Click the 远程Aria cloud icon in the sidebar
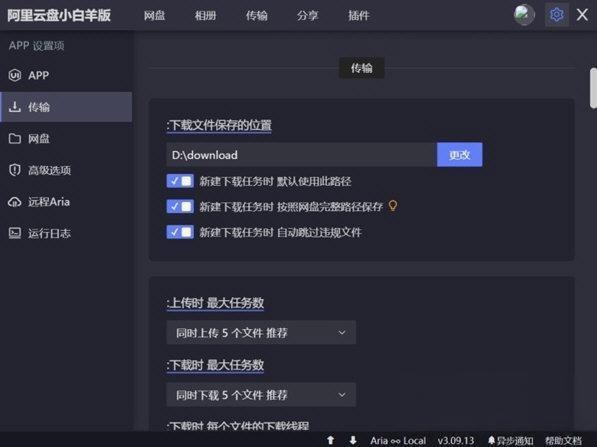This screenshot has height=447, width=597. 14,201
